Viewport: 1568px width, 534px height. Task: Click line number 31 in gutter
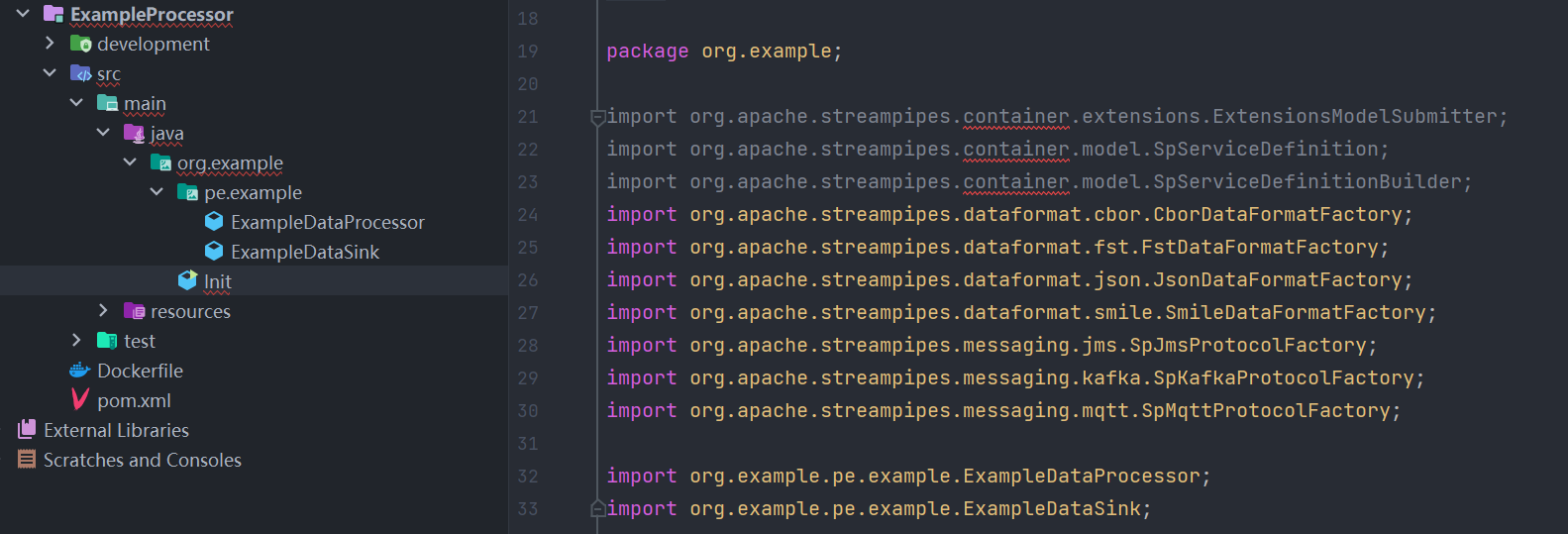[528, 444]
